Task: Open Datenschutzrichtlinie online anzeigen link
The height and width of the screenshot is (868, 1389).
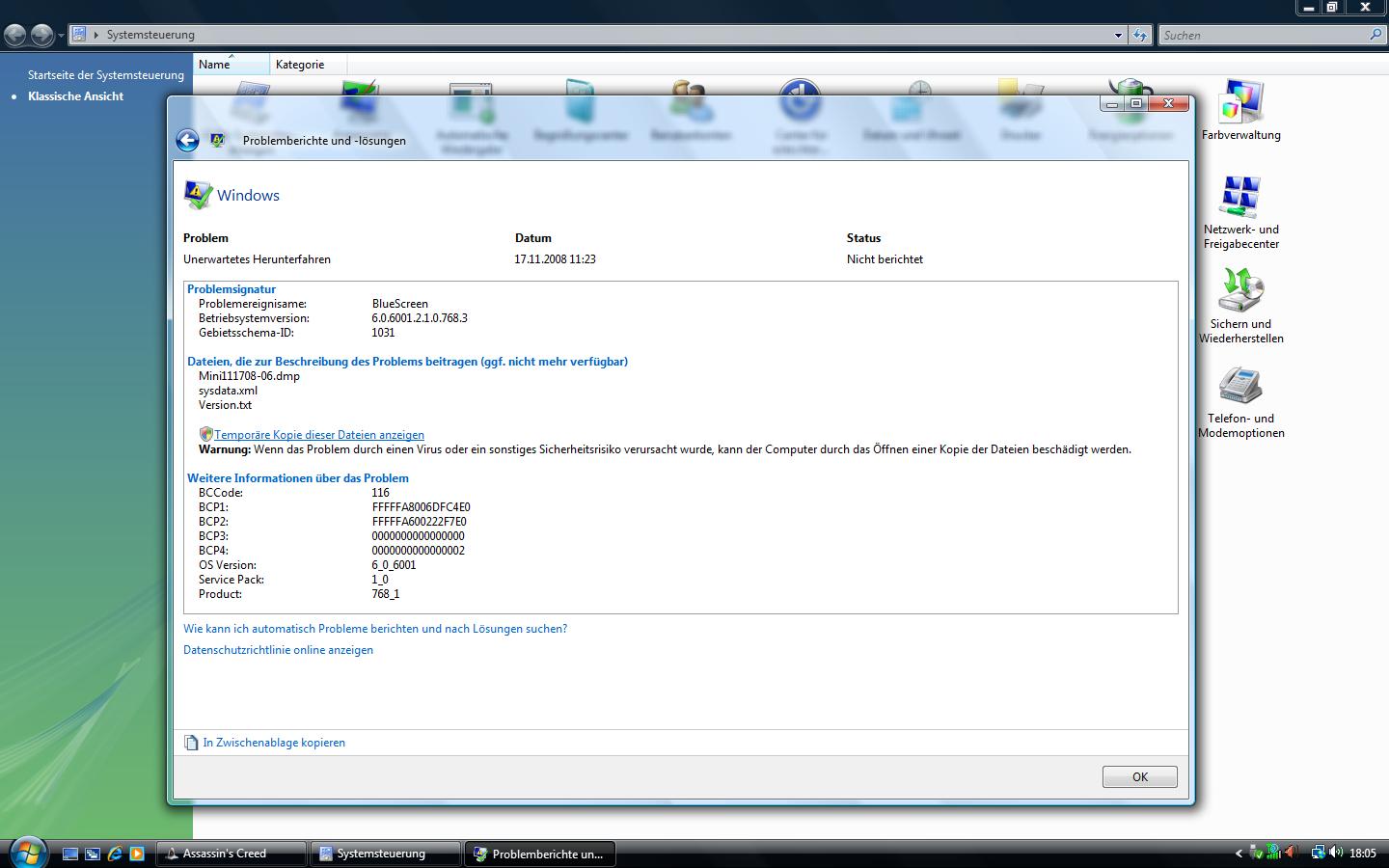Action: pos(278,650)
